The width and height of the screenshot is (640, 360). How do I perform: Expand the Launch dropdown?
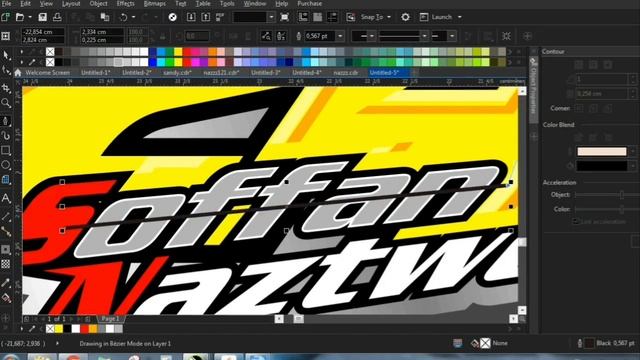click(x=460, y=17)
